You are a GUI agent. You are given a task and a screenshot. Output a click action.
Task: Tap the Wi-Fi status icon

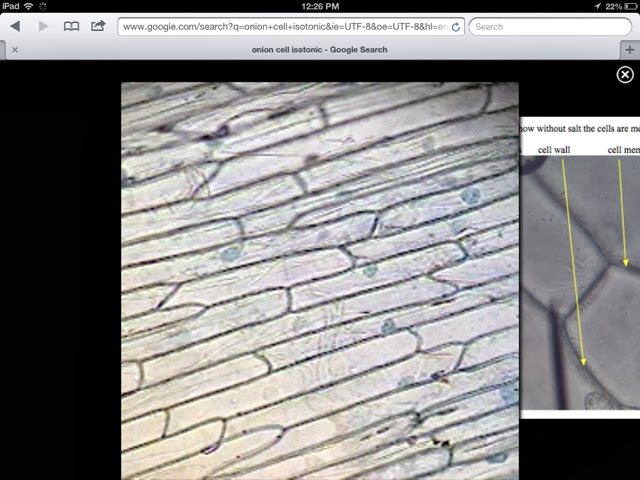28,6
